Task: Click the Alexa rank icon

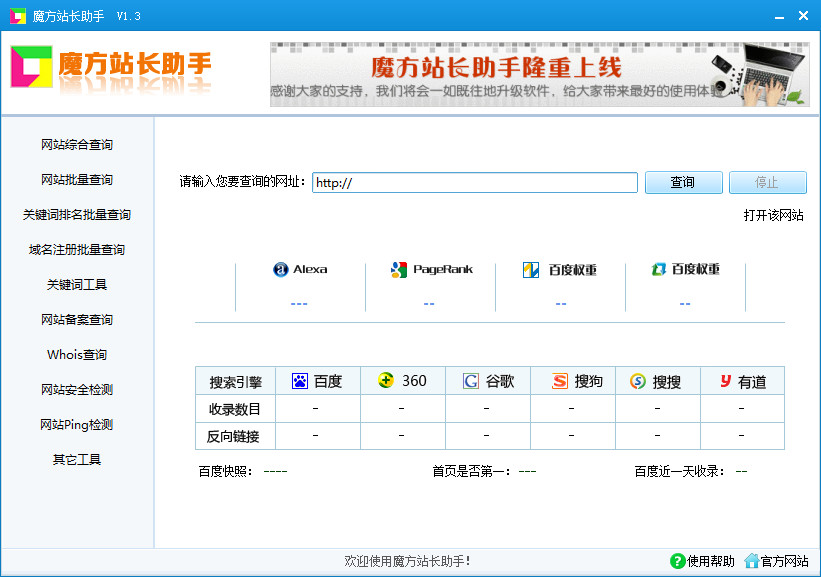Action: pos(281,270)
